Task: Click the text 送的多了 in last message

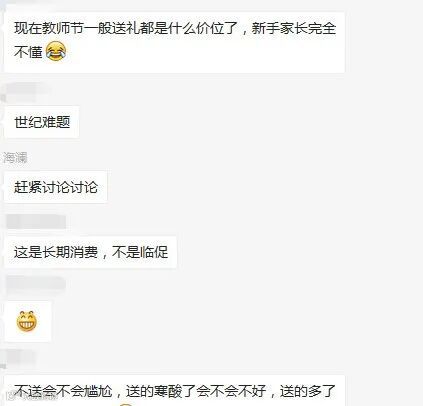Action: [308, 391]
